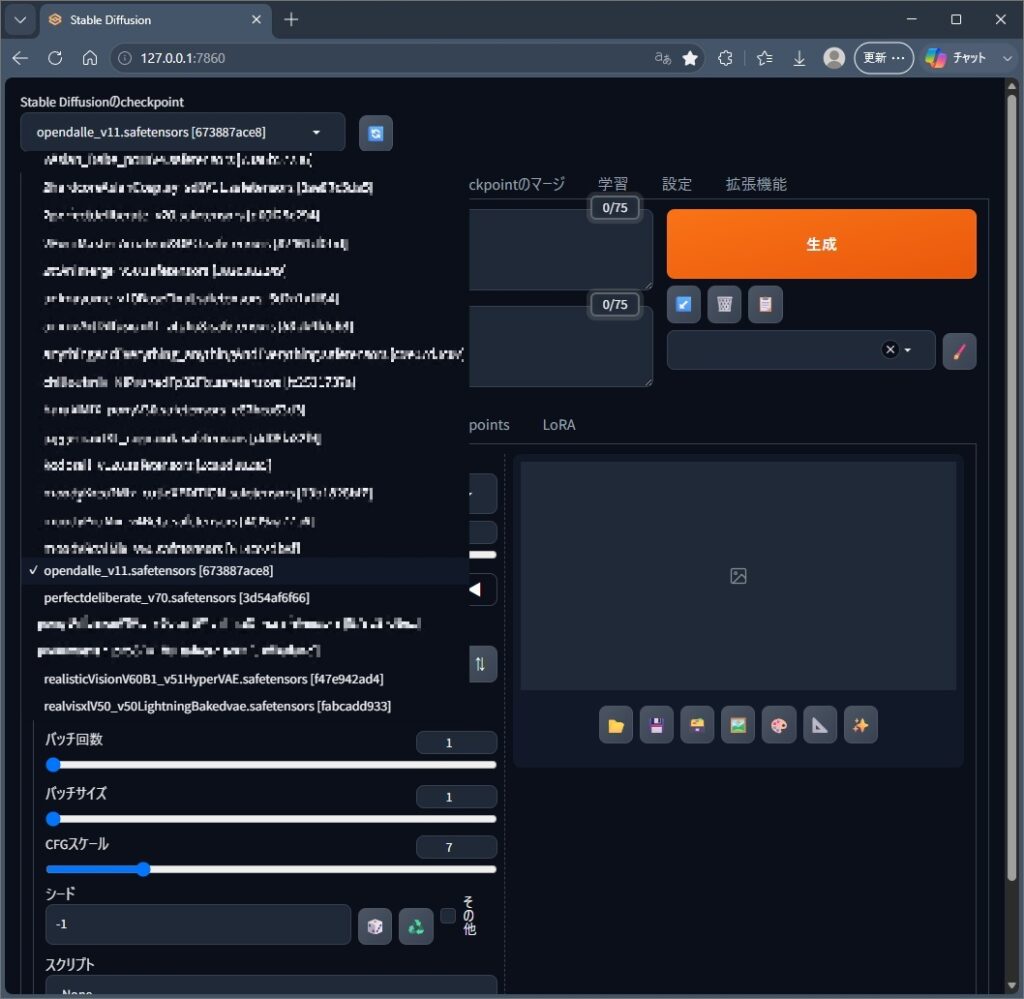Image resolution: width=1024 pixels, height=999 pixels.
Task: Open favorites list icon
Action: 765,58
